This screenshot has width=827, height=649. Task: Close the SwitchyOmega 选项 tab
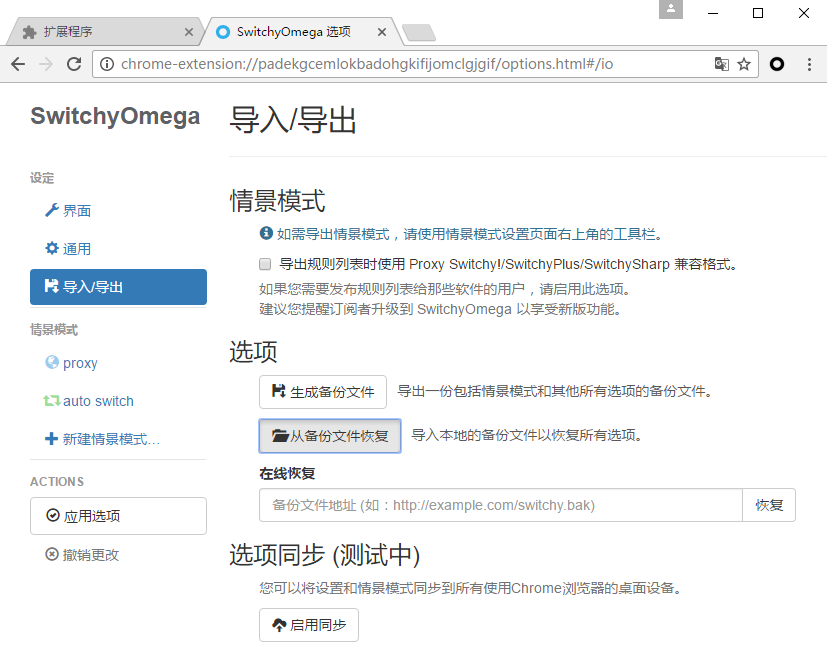tap(382, 32)
